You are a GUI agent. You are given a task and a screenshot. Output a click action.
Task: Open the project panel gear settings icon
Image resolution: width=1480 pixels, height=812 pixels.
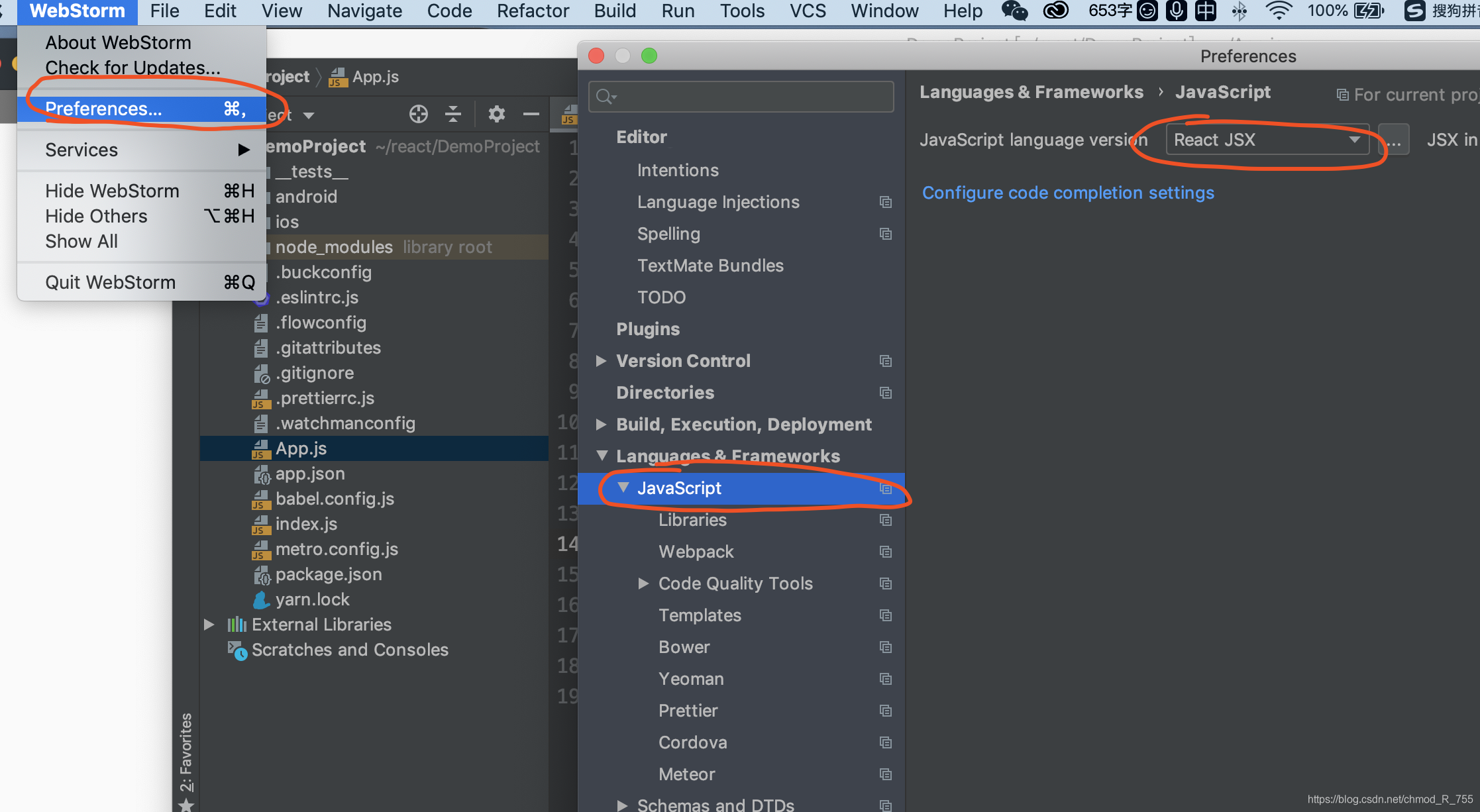496,114
